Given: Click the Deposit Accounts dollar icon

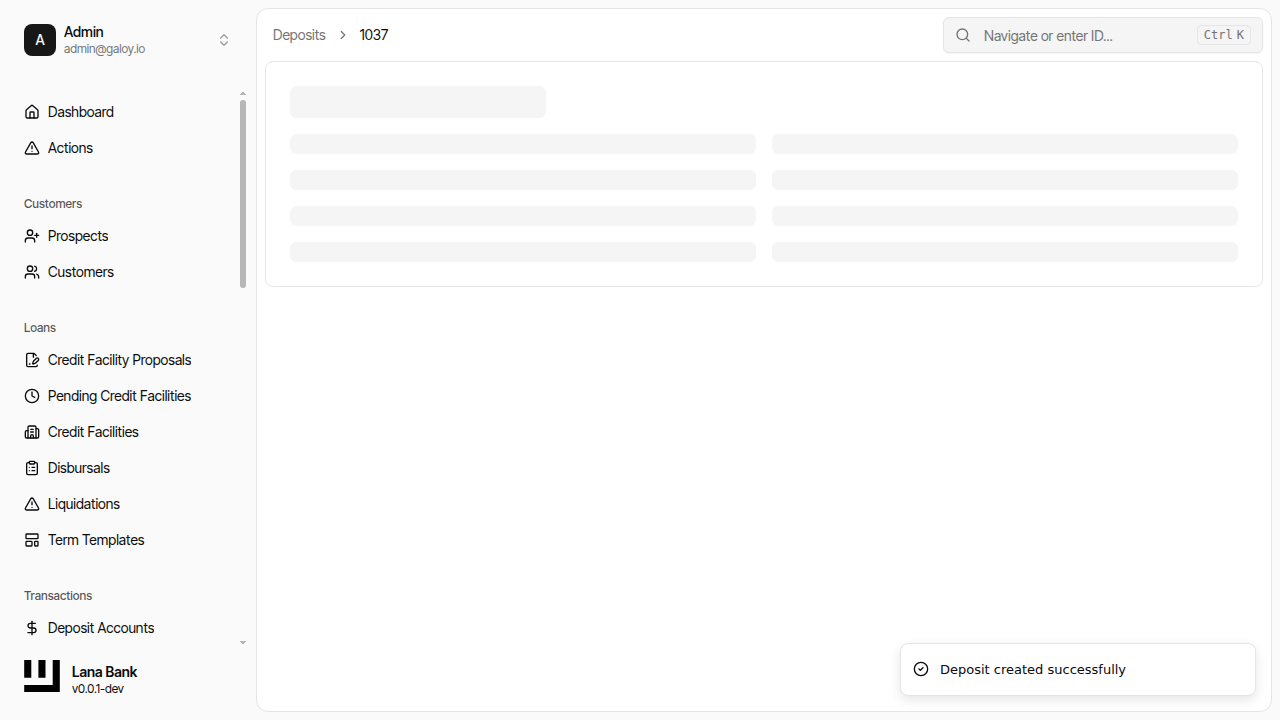Looking at the screenshot, I should pos(32,628).
